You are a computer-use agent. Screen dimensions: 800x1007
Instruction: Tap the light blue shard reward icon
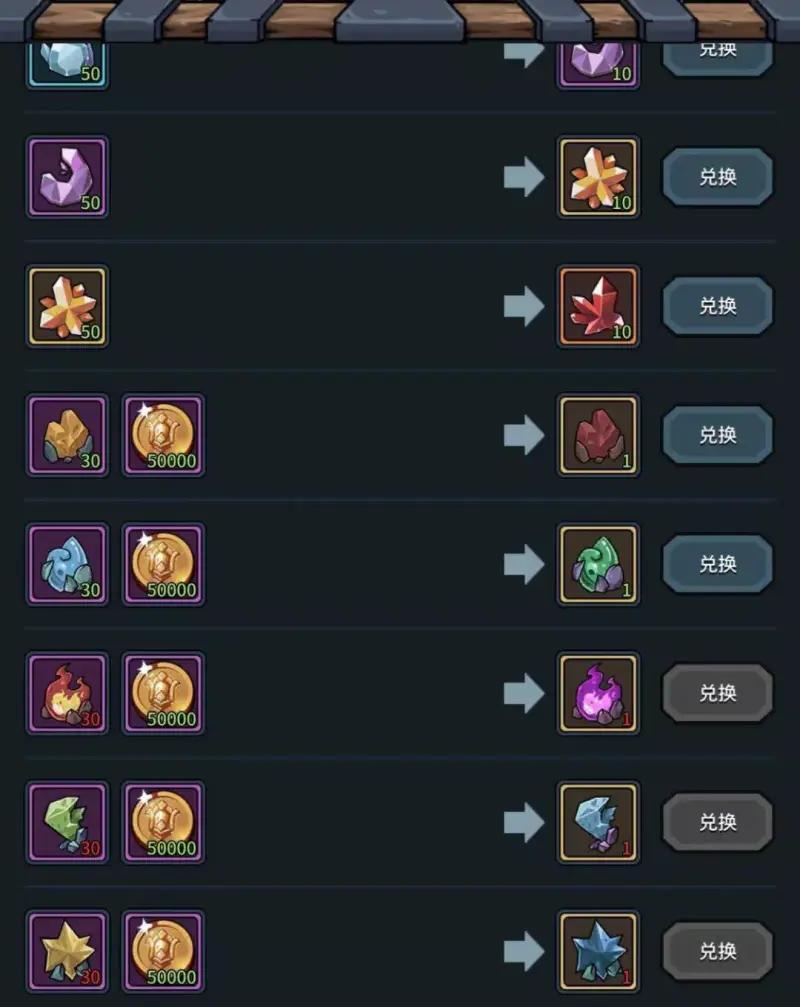pyautogui.click(x=598, y=823)
